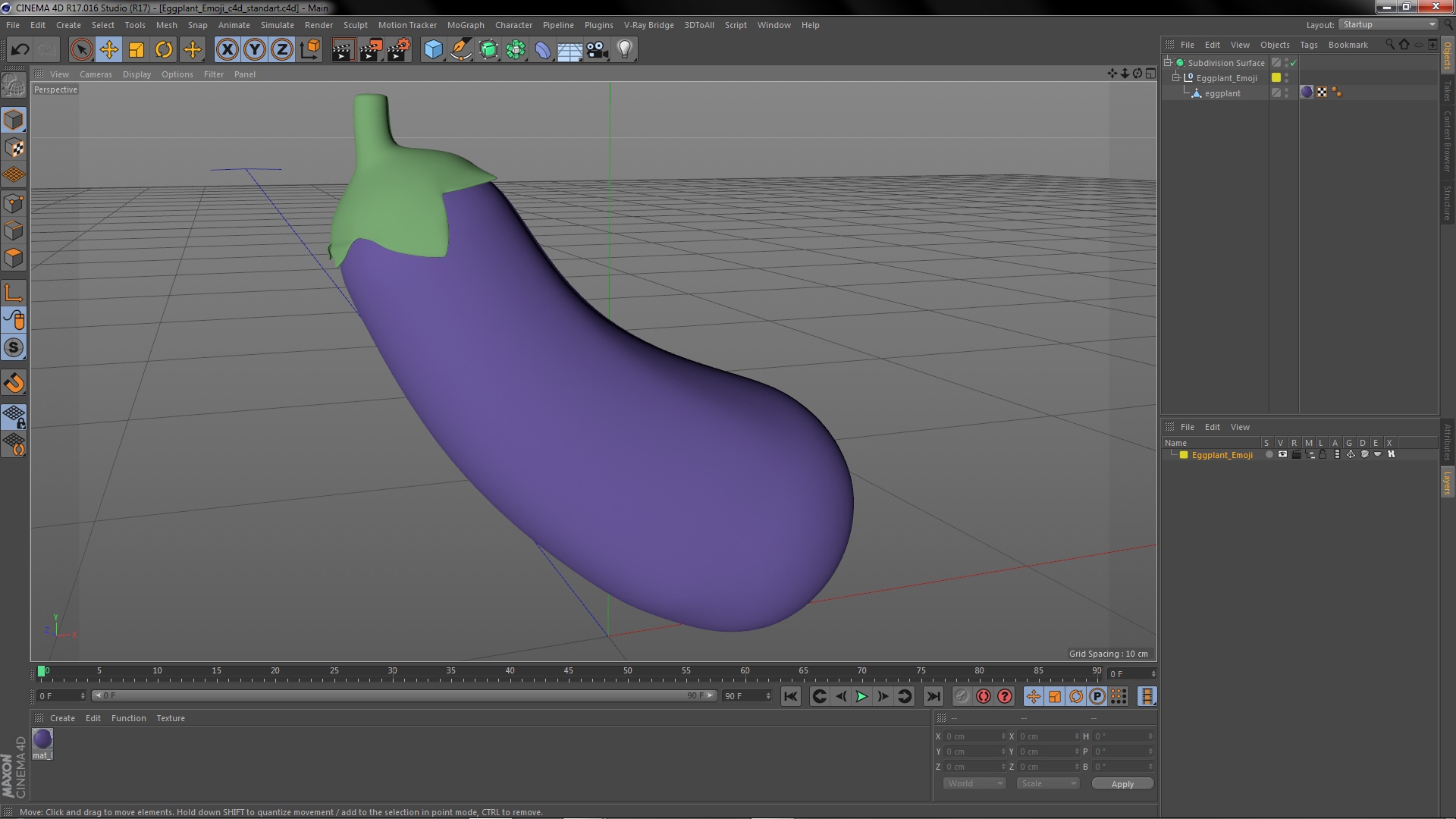Activate the Rotate tool
1456x819 pixels.
tap(164, 50)
